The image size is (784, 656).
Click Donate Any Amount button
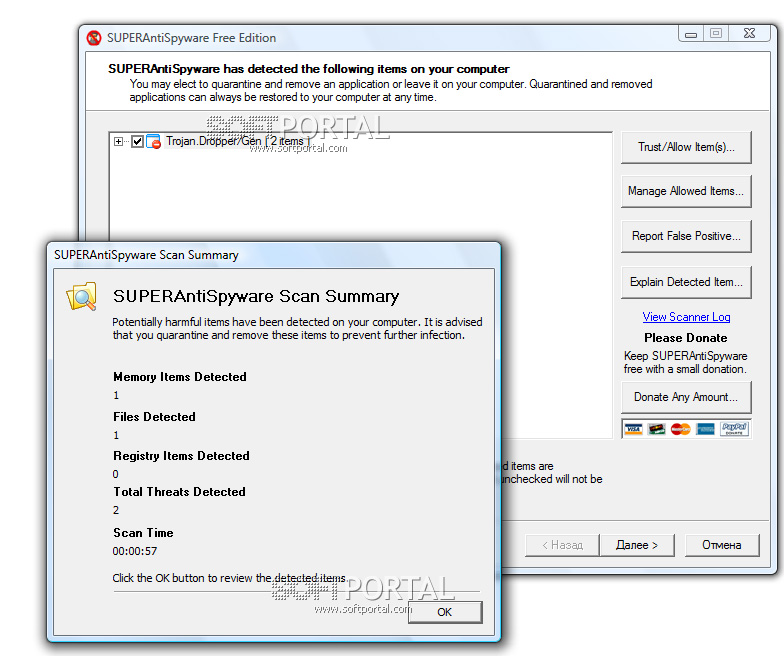click(x=686, y=397)
